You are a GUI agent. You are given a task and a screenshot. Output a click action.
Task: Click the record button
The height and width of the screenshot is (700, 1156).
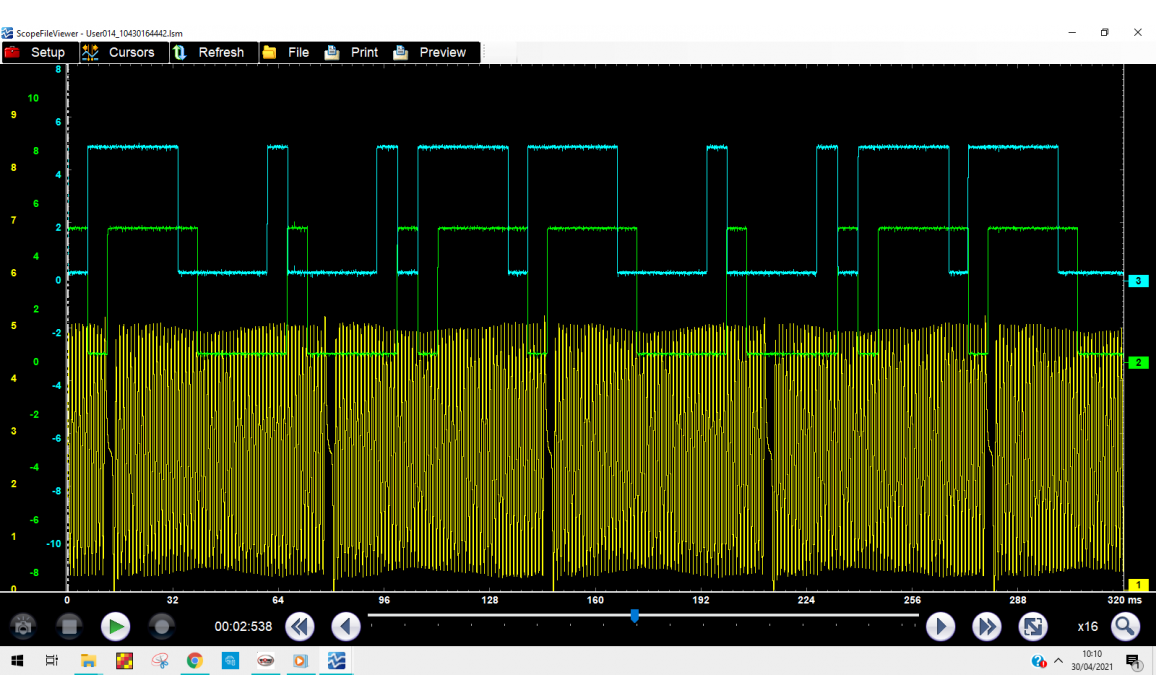(x=161, y=627)
